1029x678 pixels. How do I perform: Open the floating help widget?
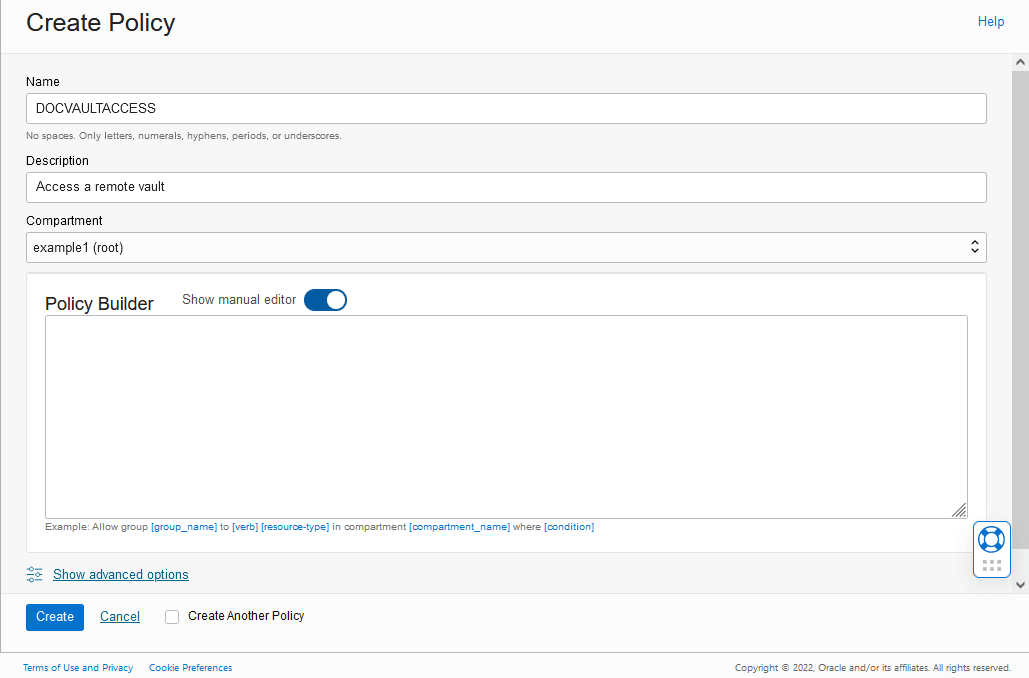[991, 538]
